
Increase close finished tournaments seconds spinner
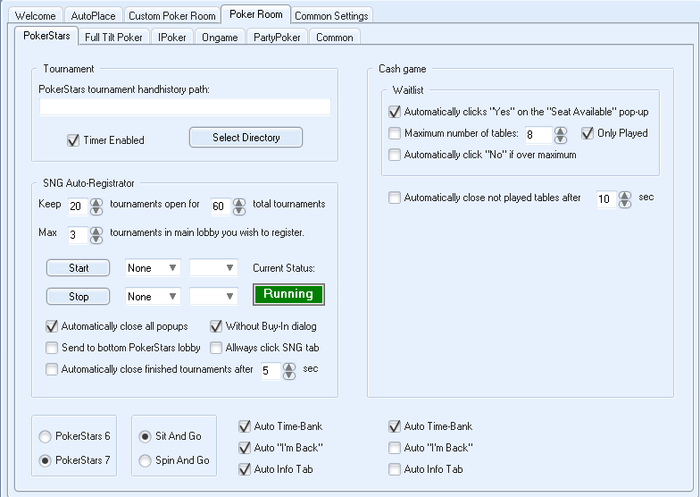pyautogui.click(x=289, y=365)
